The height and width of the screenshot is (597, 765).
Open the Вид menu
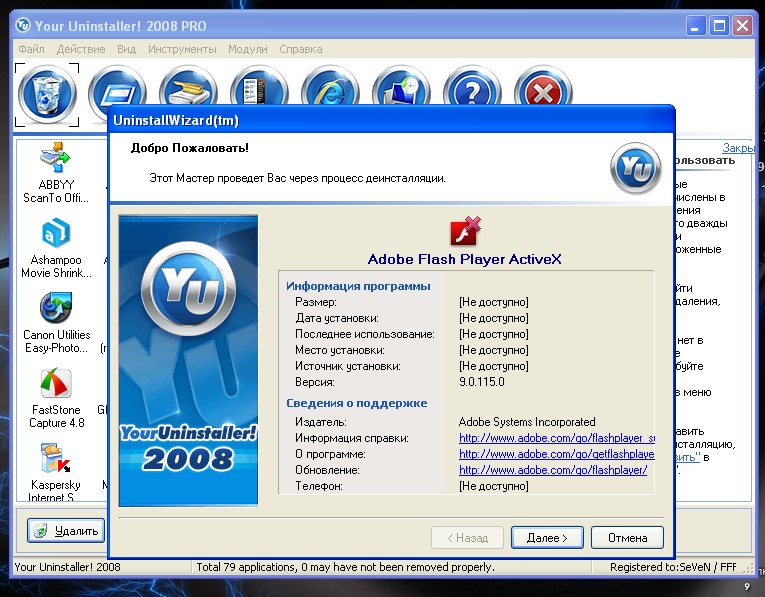pyautogui.click(x=126, y=49)
